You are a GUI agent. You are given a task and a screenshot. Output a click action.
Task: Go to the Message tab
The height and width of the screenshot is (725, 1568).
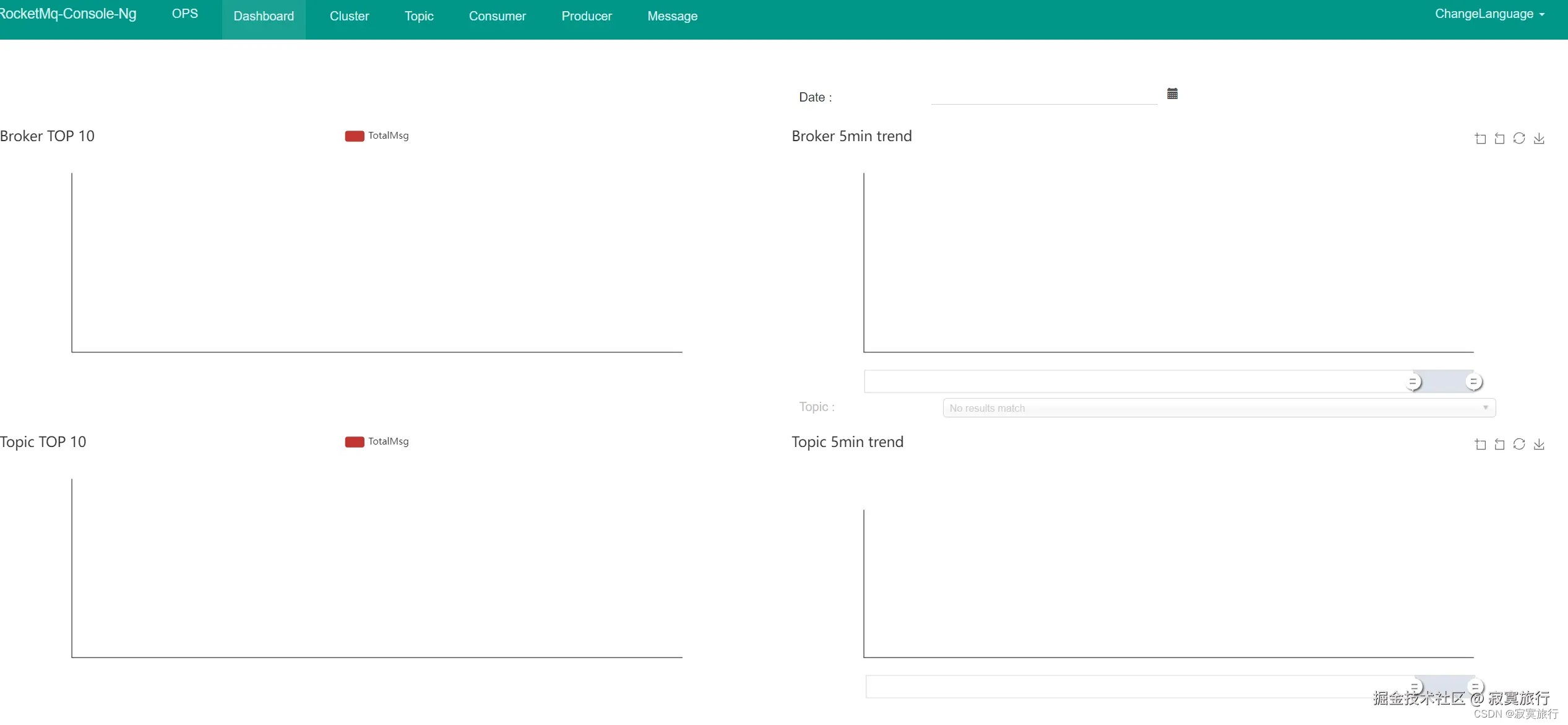tap(672, 17)
